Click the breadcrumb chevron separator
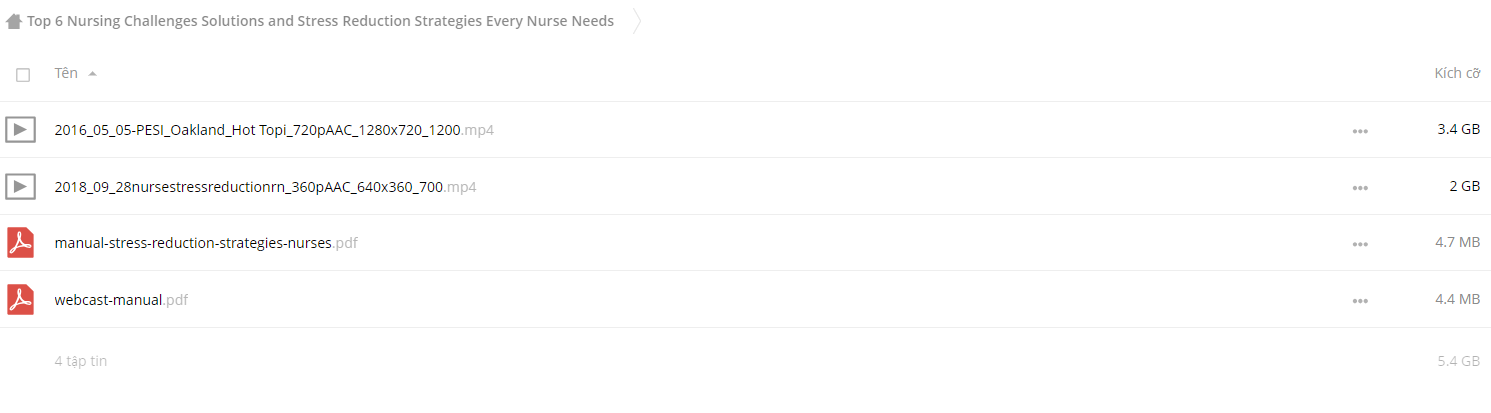The height and width of the screenshot is (413, 1491). pos(638,21)
